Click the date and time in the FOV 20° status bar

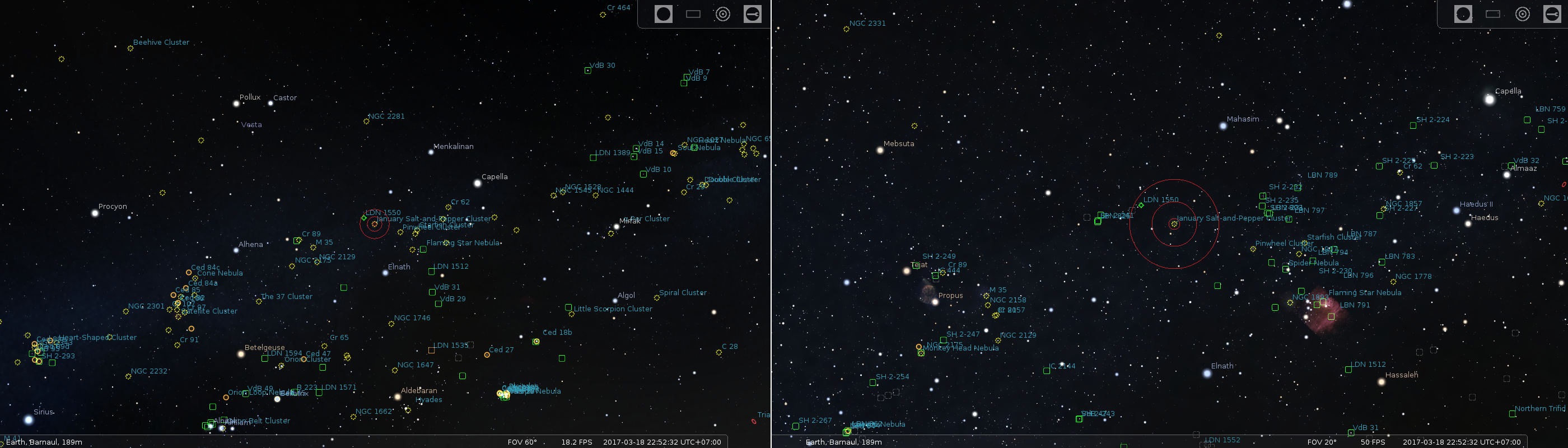pyautogui.click(x=1461, y=442)
